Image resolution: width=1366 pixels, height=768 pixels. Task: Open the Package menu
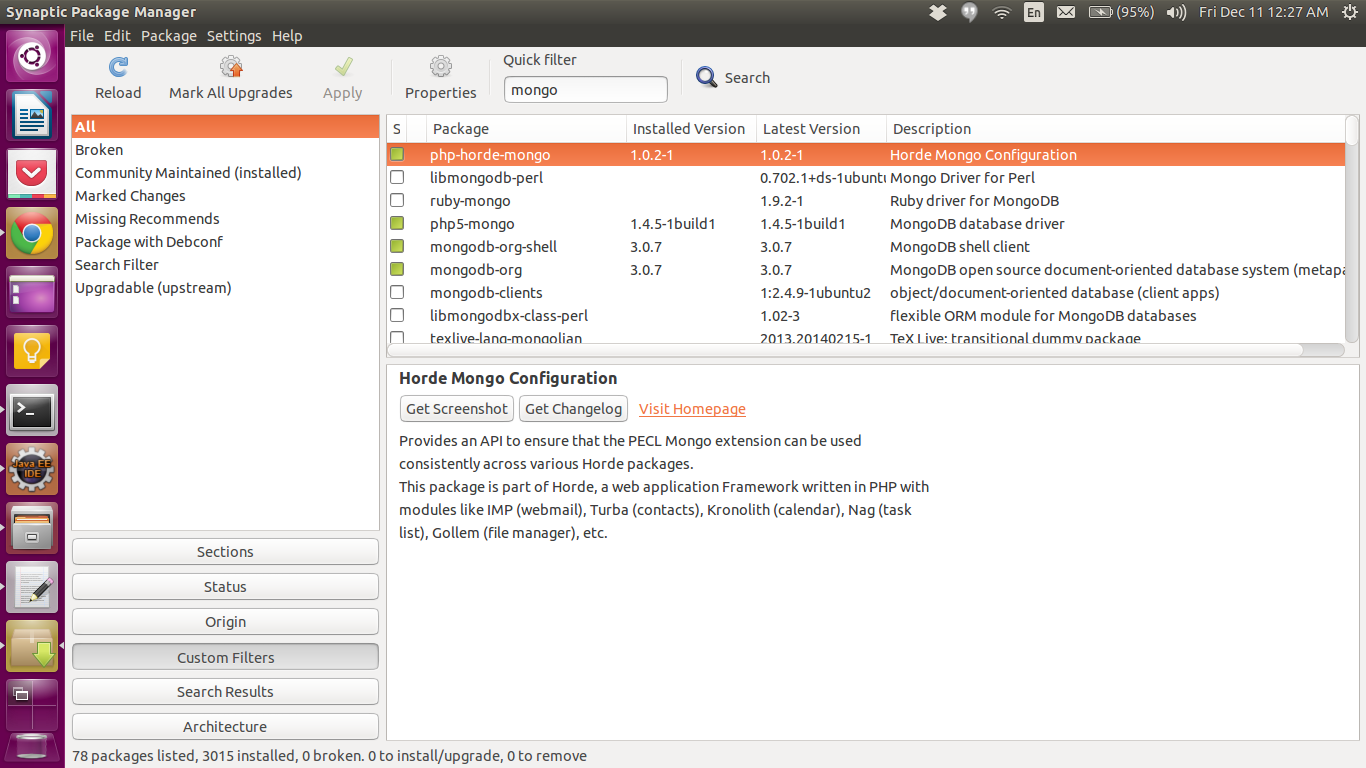(x=169, y=36)
